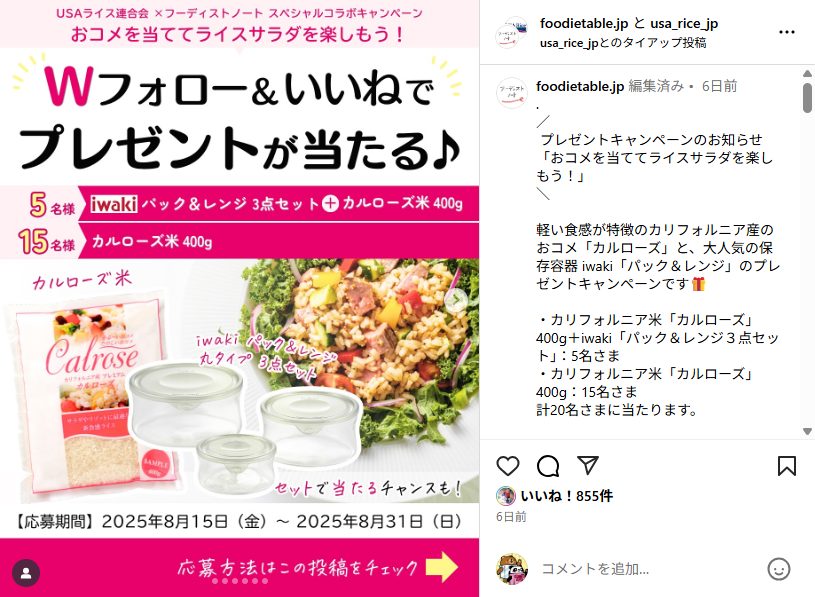Click the caption scrollbar thumb

tap(807, 97)
